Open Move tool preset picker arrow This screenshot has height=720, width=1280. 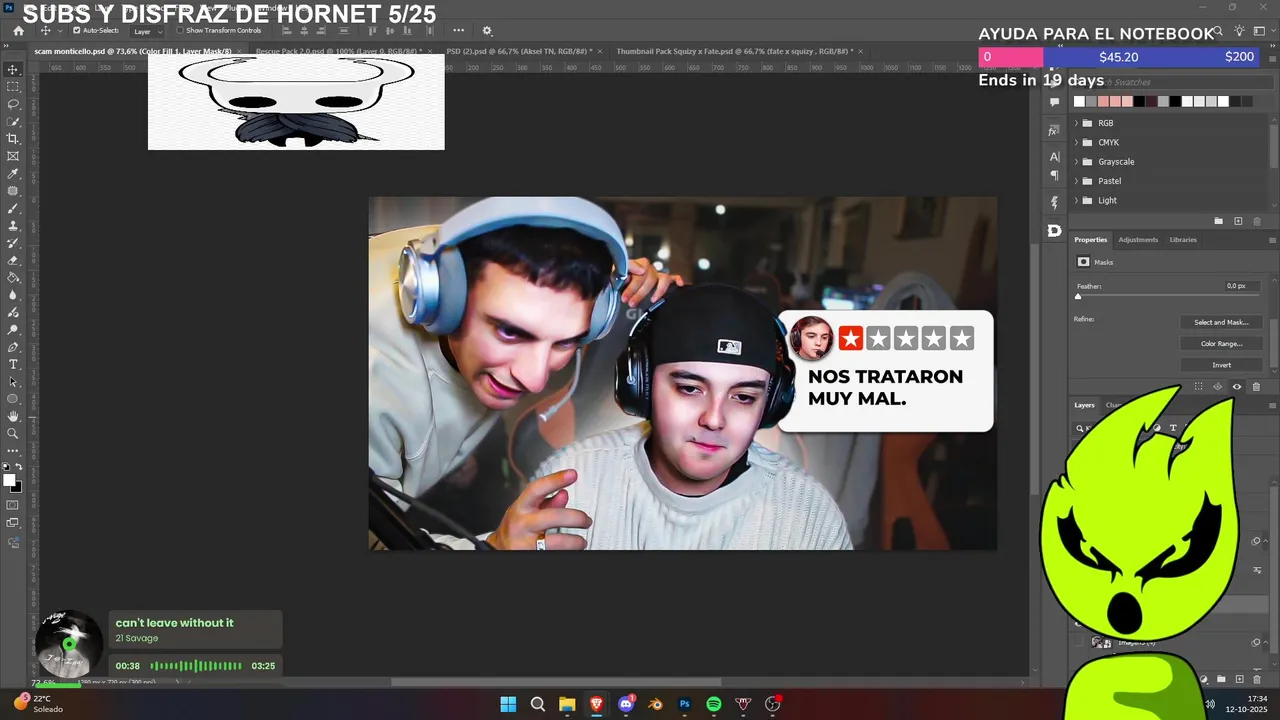(x=59, y=31)
